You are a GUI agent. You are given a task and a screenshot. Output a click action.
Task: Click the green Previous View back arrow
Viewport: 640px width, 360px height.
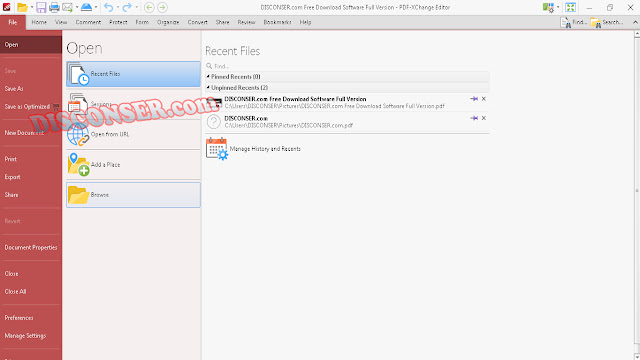pos(149,7)
